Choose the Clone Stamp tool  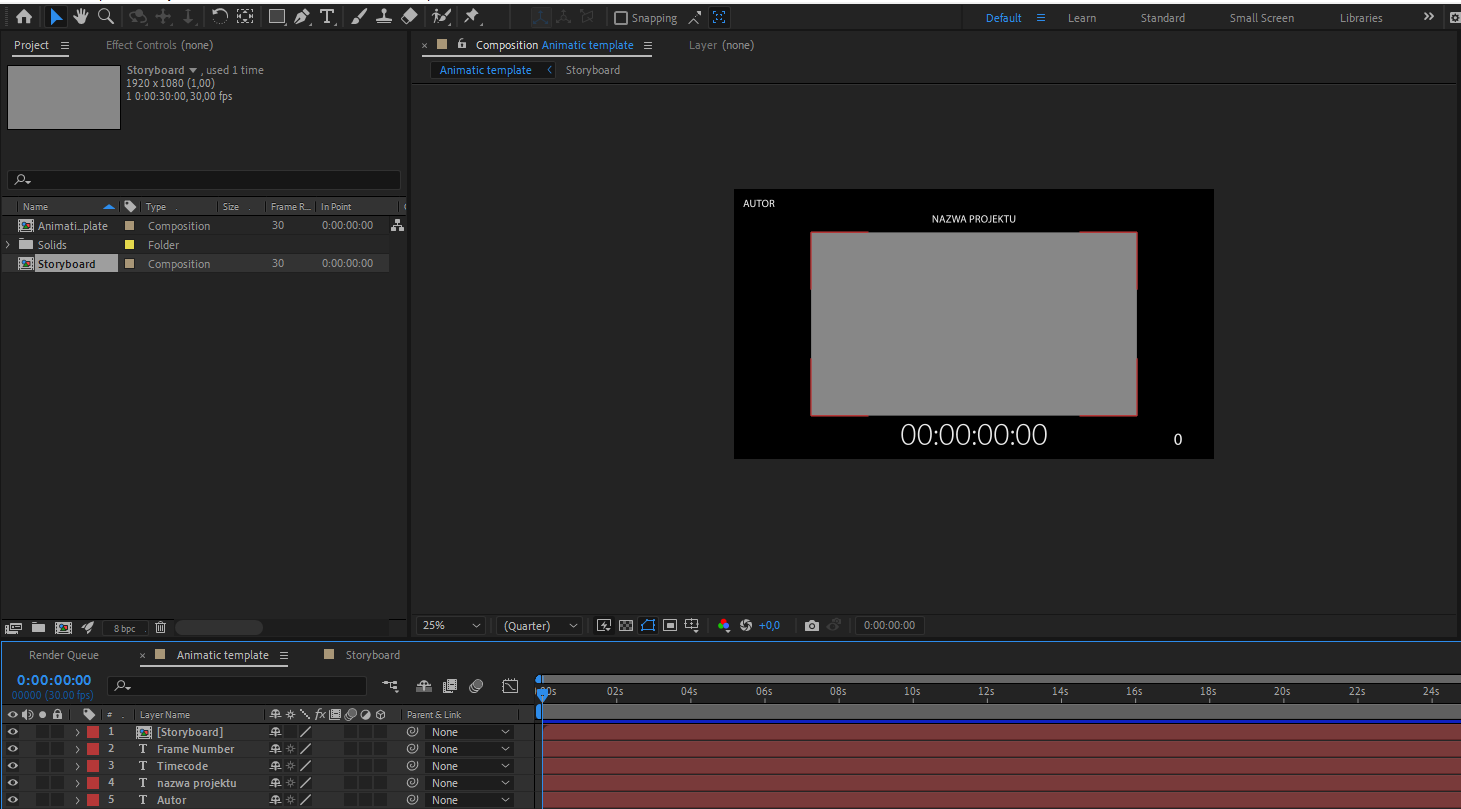pos(383,17)
